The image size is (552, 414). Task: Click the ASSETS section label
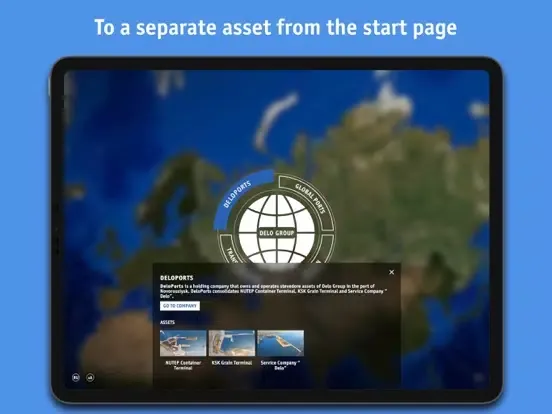[x=167, y=322]
